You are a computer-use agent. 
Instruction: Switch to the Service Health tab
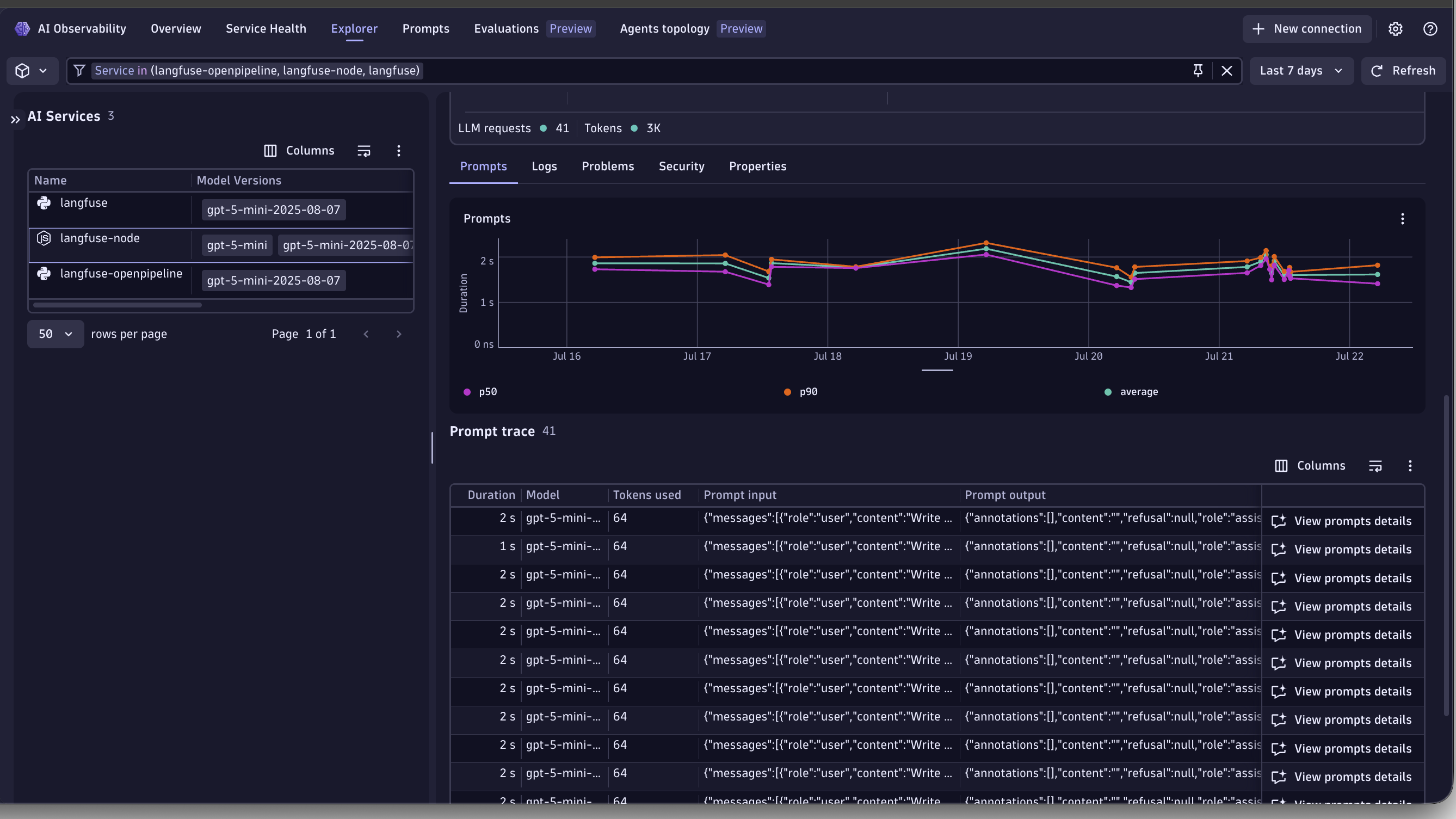(266, 29)
